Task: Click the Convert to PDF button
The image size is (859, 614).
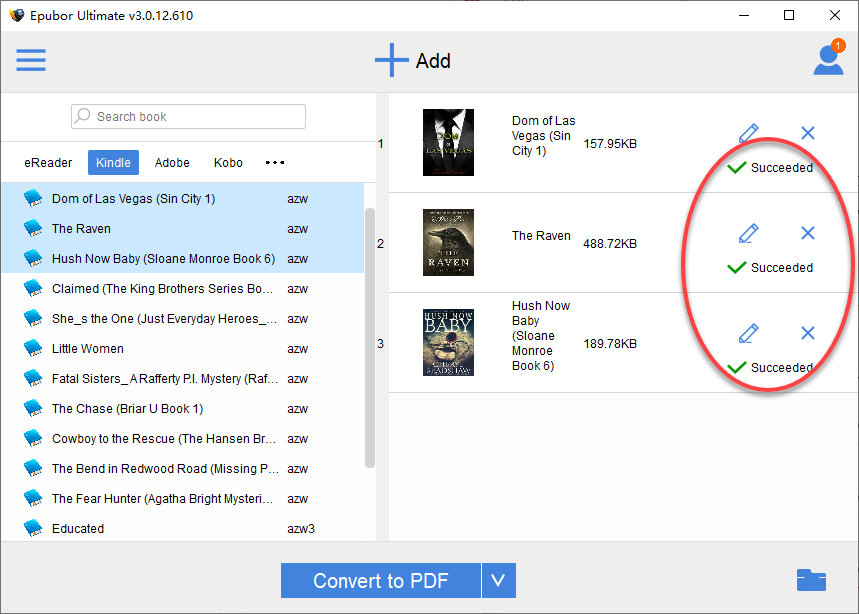Action: click(x=381, y=581)
